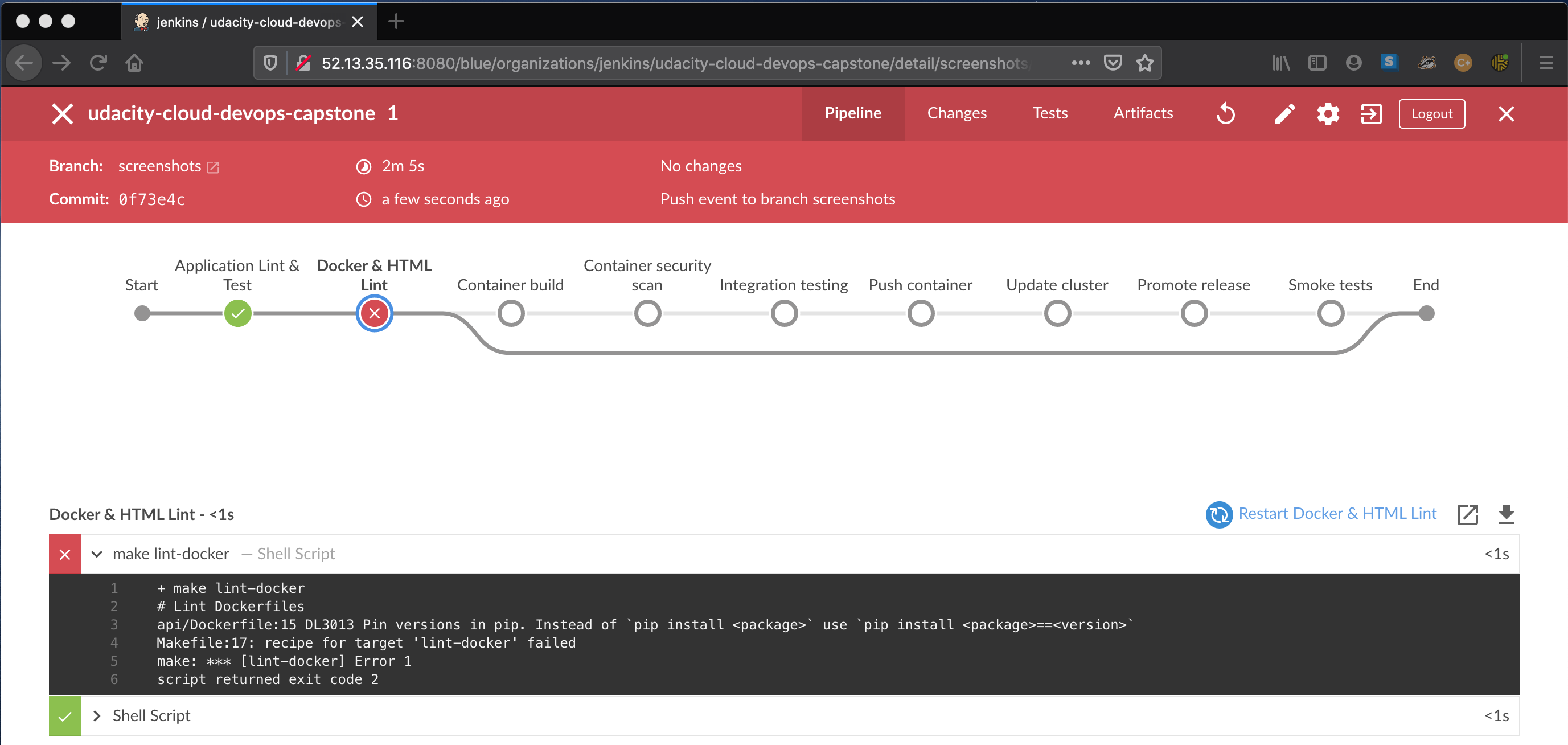Select the Container build stage node
1568x745 pixels.
click(511, 314)
